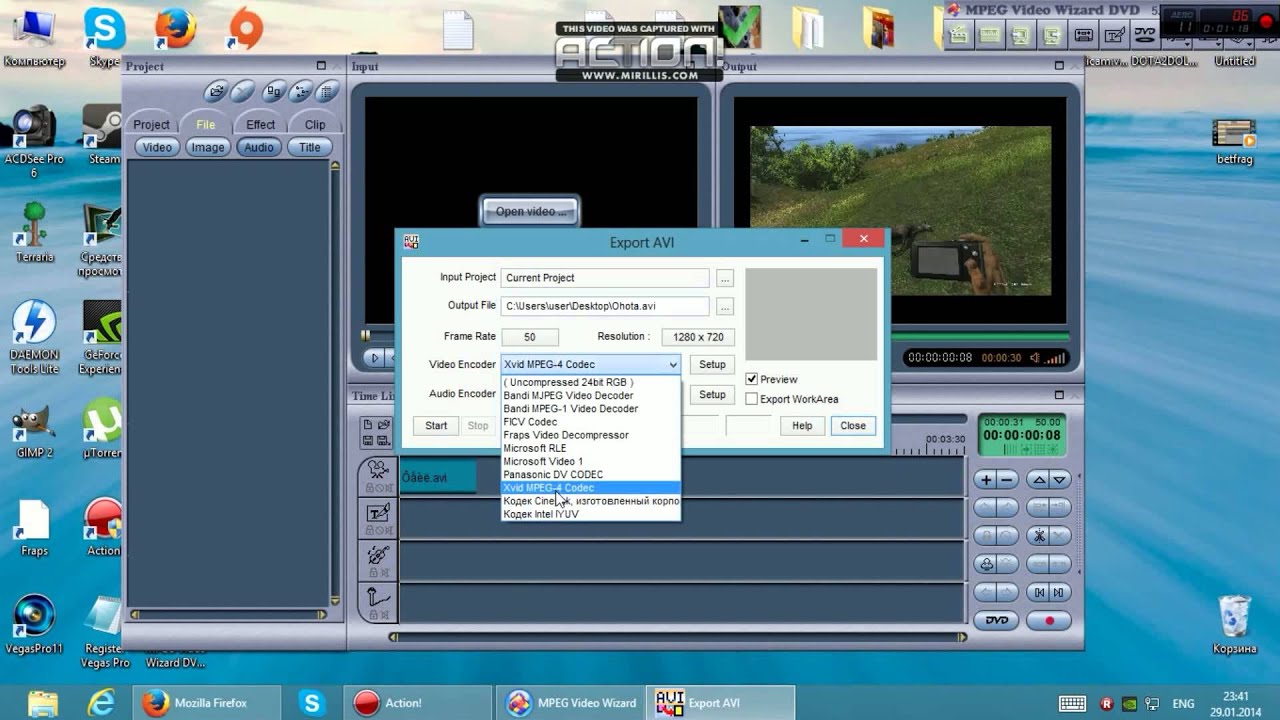Screen dimensions: 1280x720
Task: Click the speaker volume icon in Output
Action: click(1036, 358)
